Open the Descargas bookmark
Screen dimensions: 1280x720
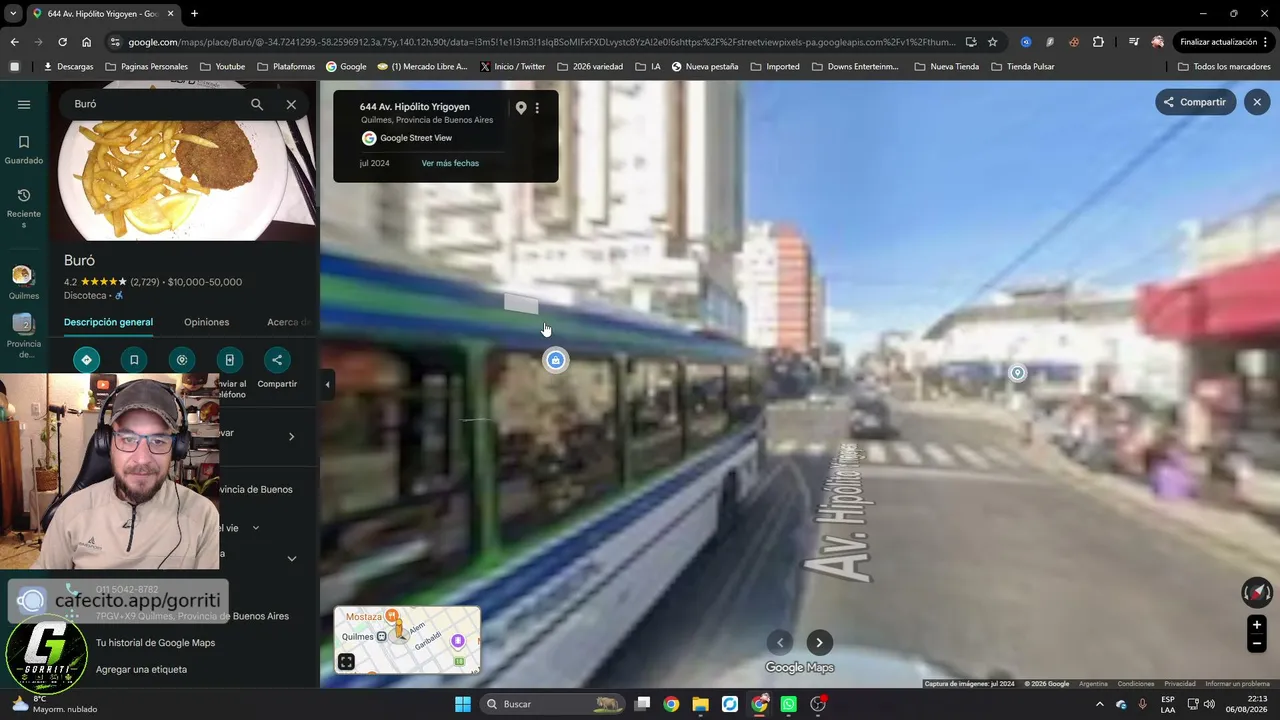click(68, 67)
